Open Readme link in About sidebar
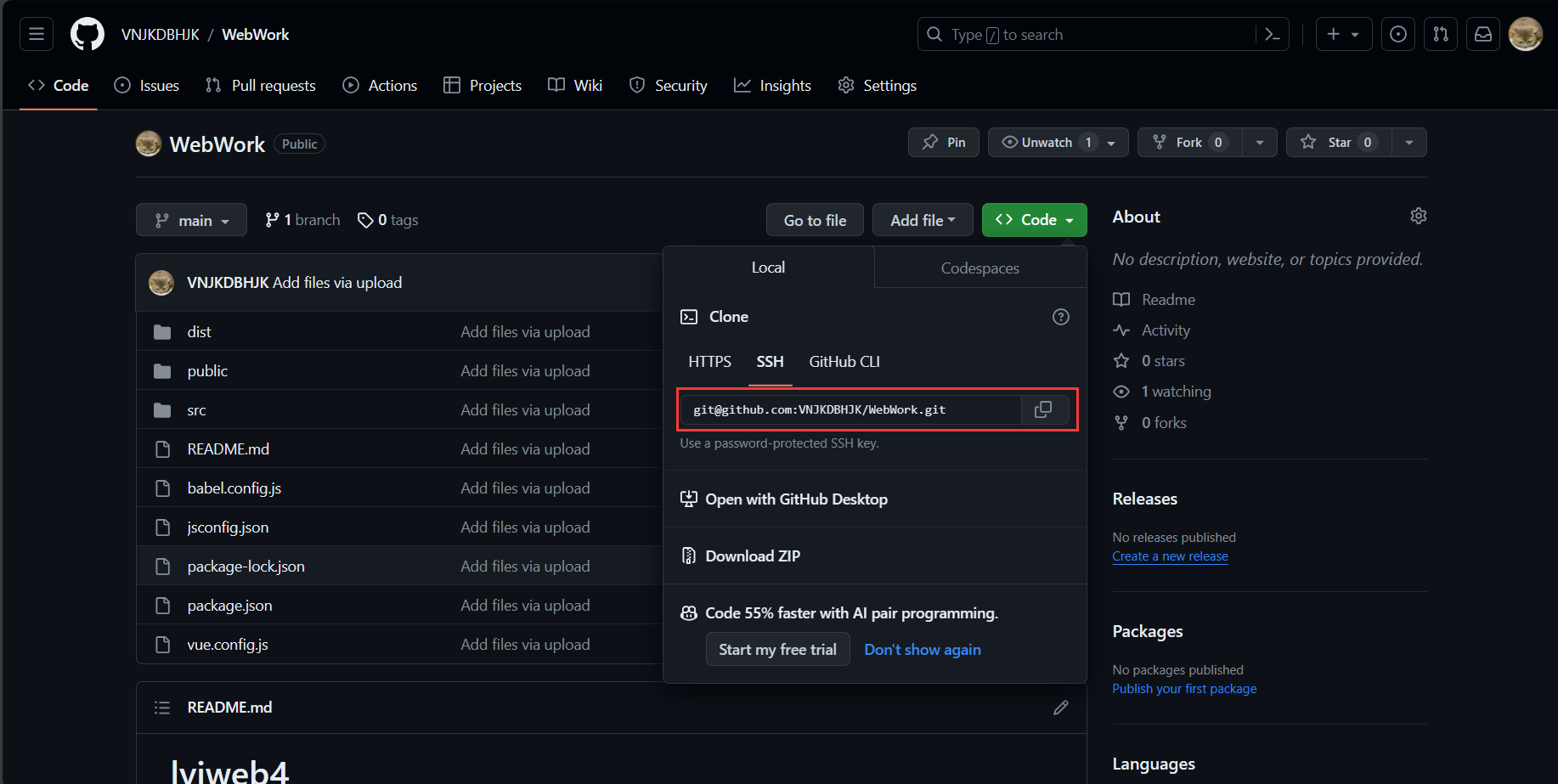This screenshot has width=1558, height=784. click(1154, 300)
